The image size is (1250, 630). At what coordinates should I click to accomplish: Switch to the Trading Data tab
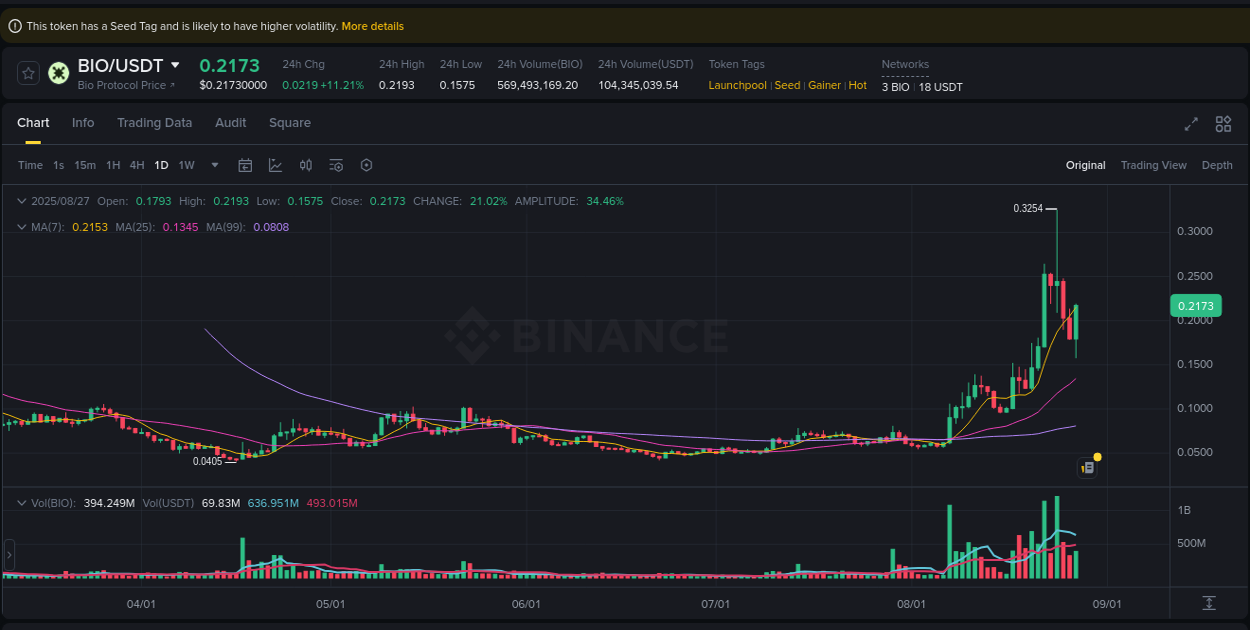point(154,122)
